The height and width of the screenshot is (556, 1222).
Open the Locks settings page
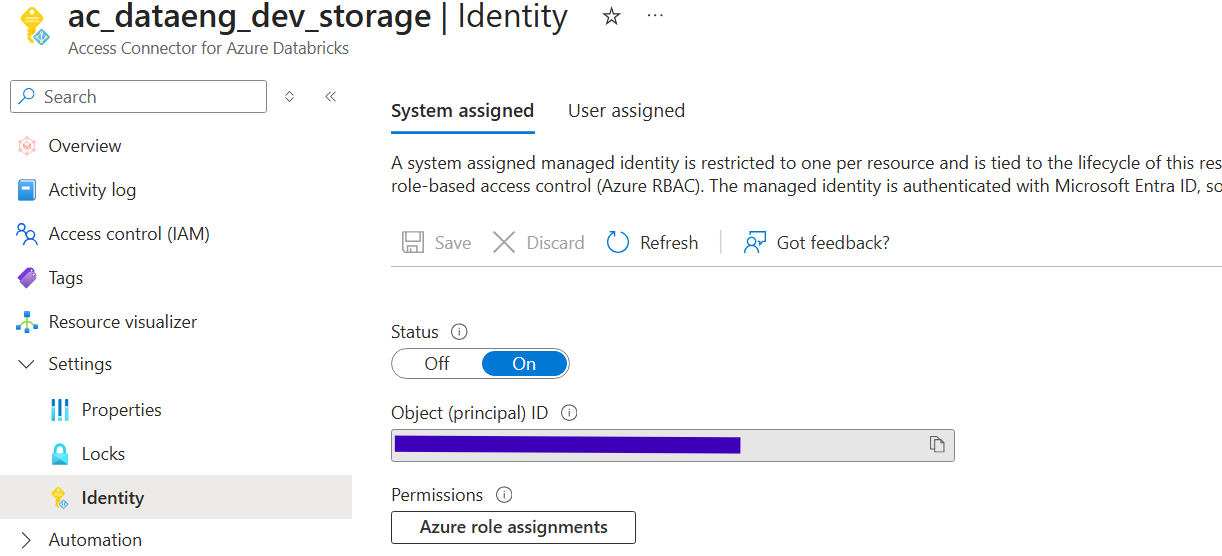[x=103, y=454]
